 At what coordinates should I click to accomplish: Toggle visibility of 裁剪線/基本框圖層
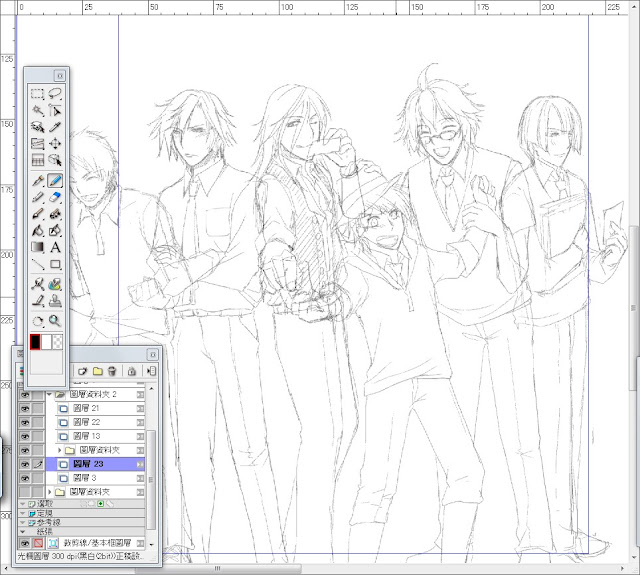pos(25,543)
